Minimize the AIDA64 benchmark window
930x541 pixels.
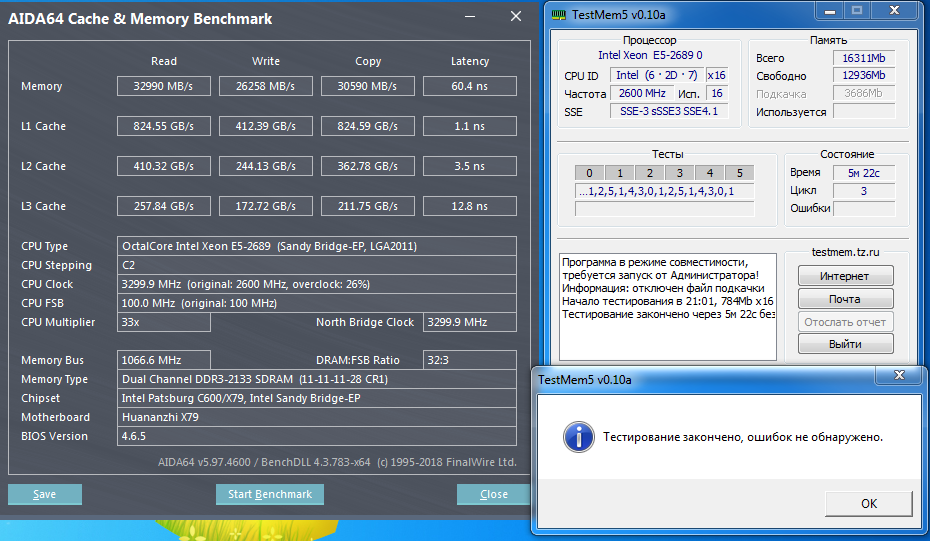click(470, 17)
